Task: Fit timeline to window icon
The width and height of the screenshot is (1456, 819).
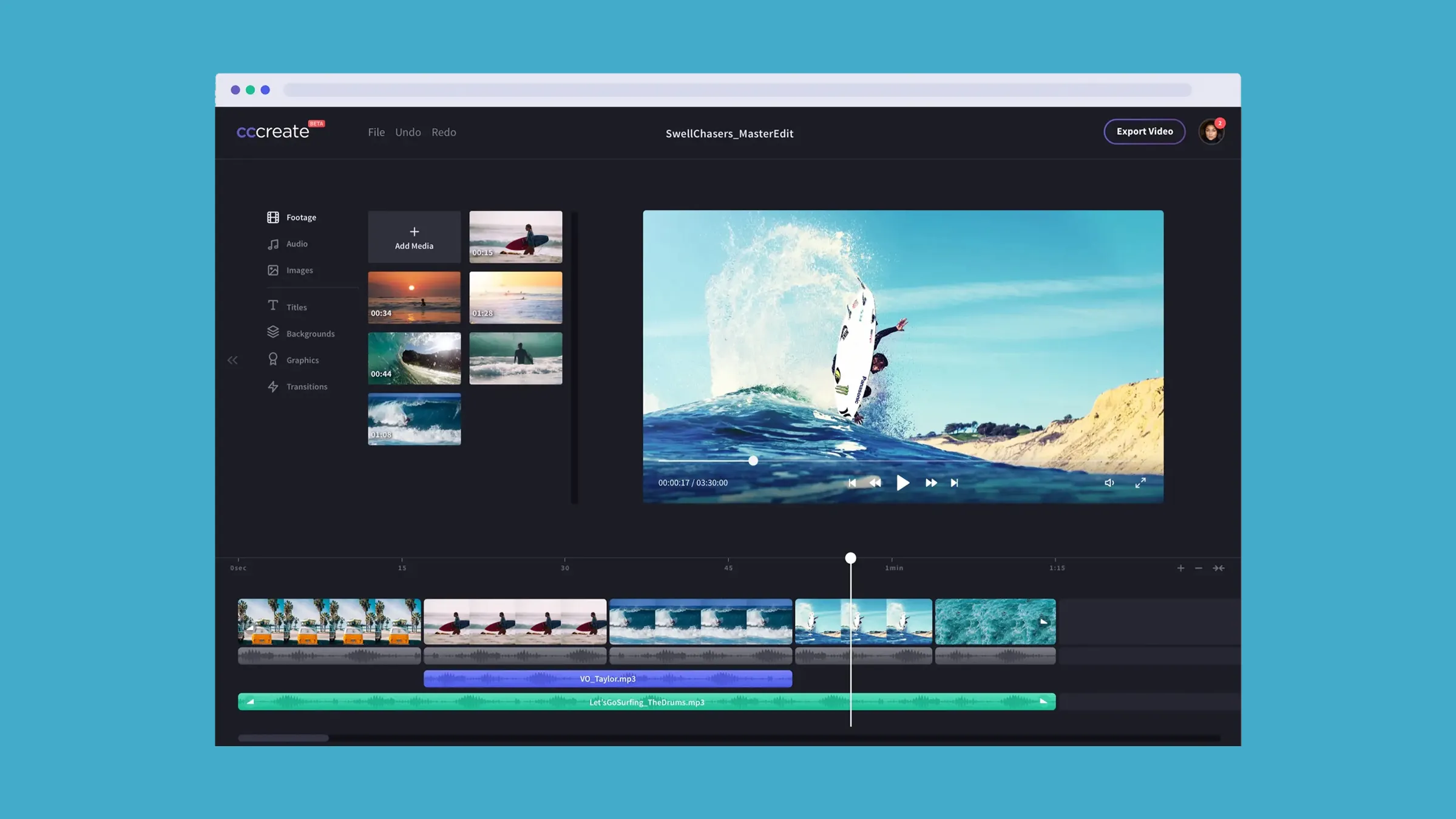Action: point(1218,568)
